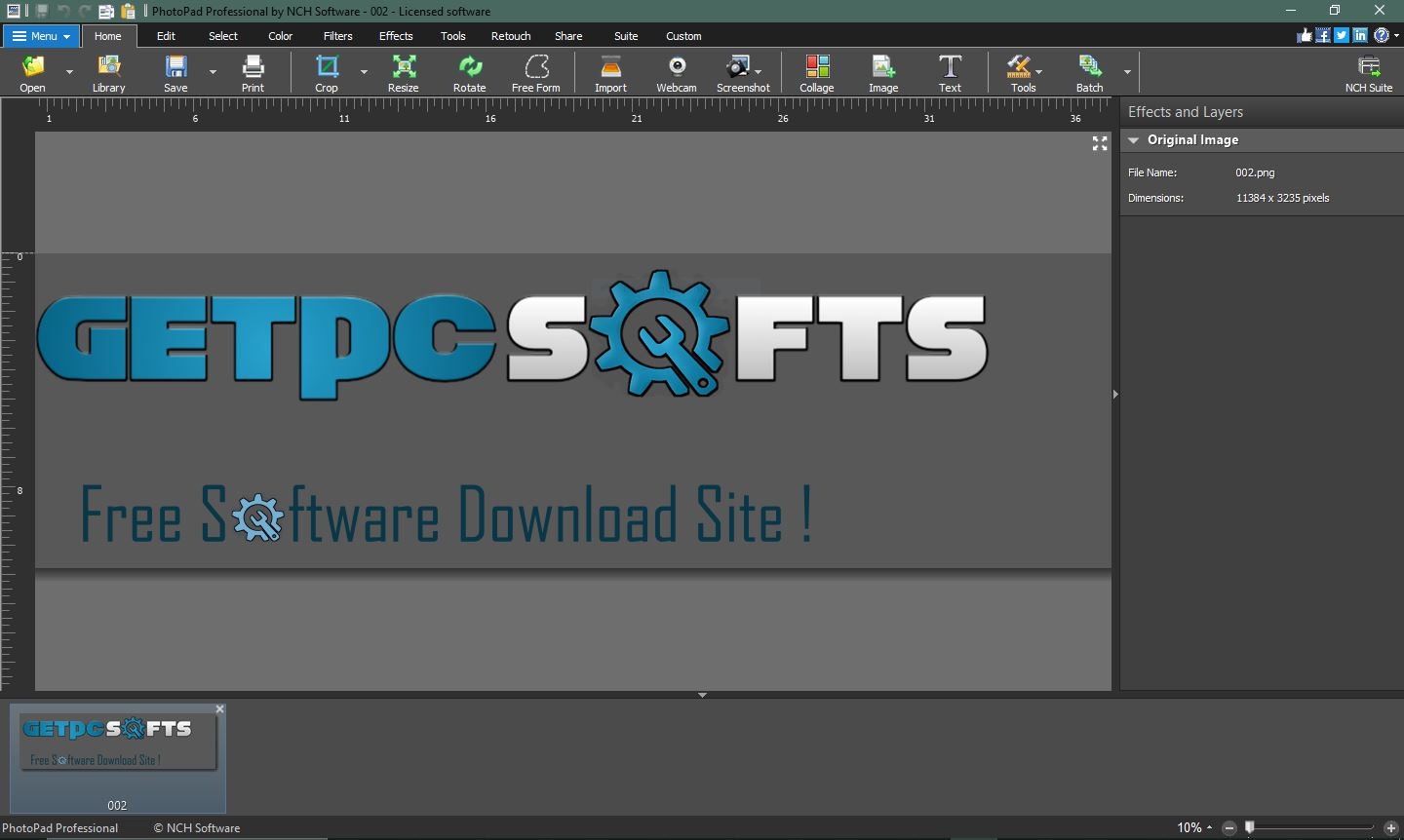This screenshot has width=1404, height=840.
Task: Zoom in with the plus button
Action: click(x=1391, y=827)
